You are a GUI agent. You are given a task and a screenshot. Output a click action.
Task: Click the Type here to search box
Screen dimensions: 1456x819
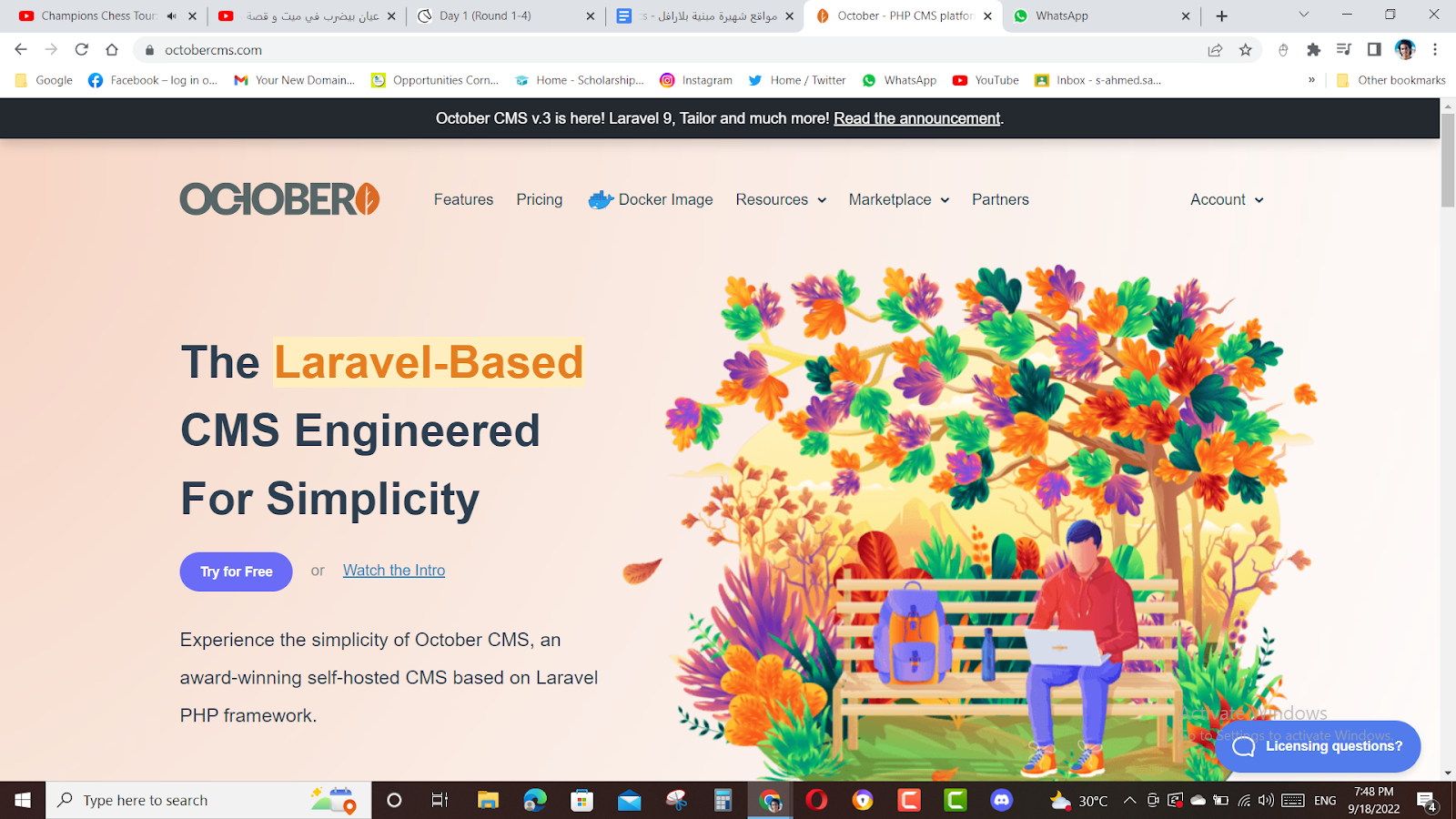[208, 800]
